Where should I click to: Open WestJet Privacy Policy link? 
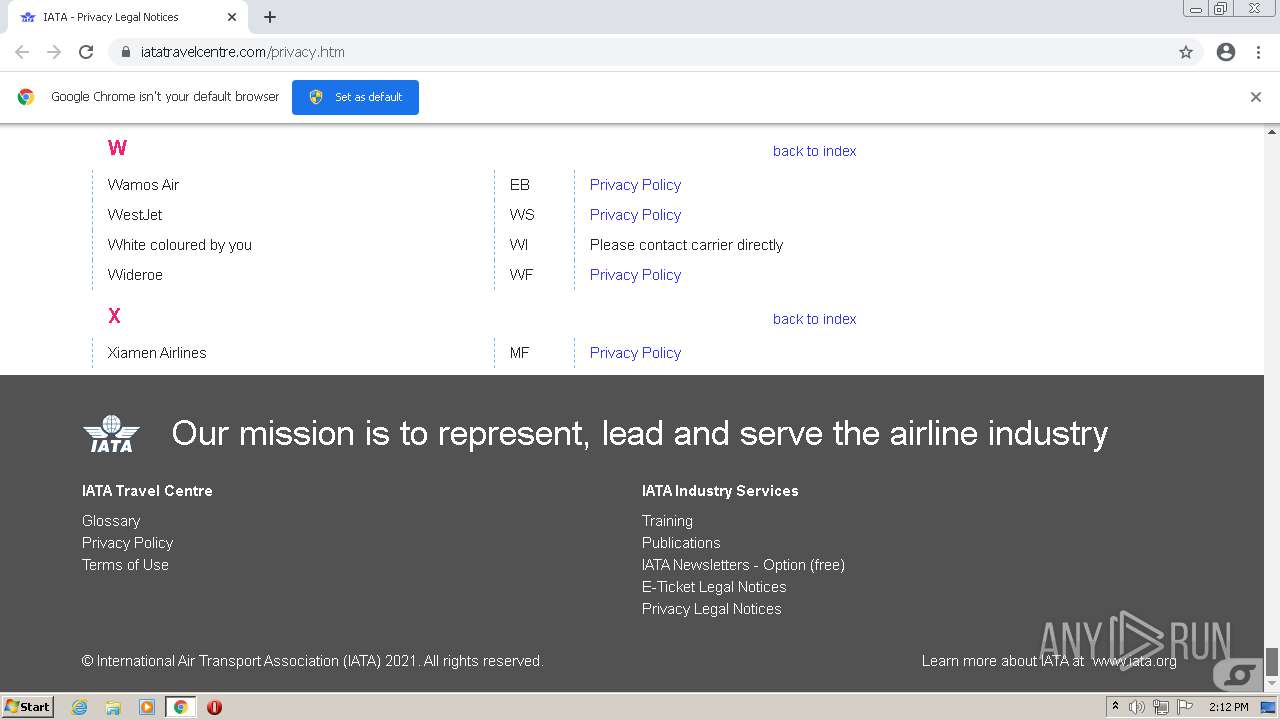[635, 215]
